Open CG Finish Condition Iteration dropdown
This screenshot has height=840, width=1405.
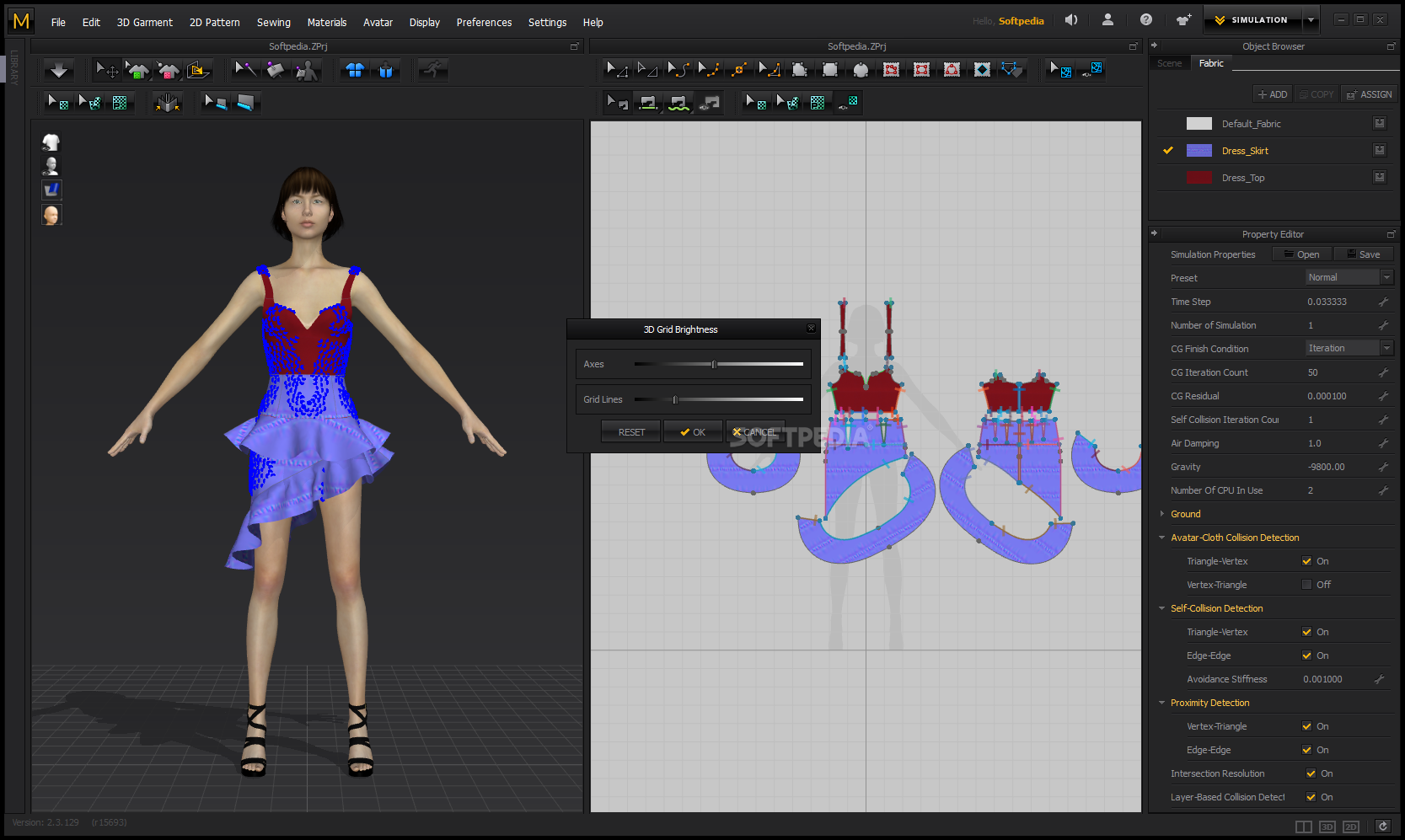(1349, 348)
